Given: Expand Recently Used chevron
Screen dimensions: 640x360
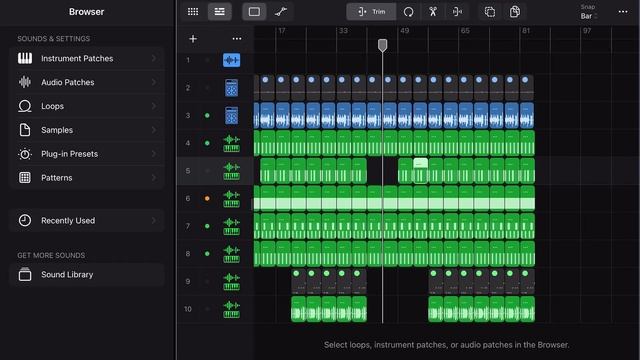Looking at the screenshot, I should point(154,221).
